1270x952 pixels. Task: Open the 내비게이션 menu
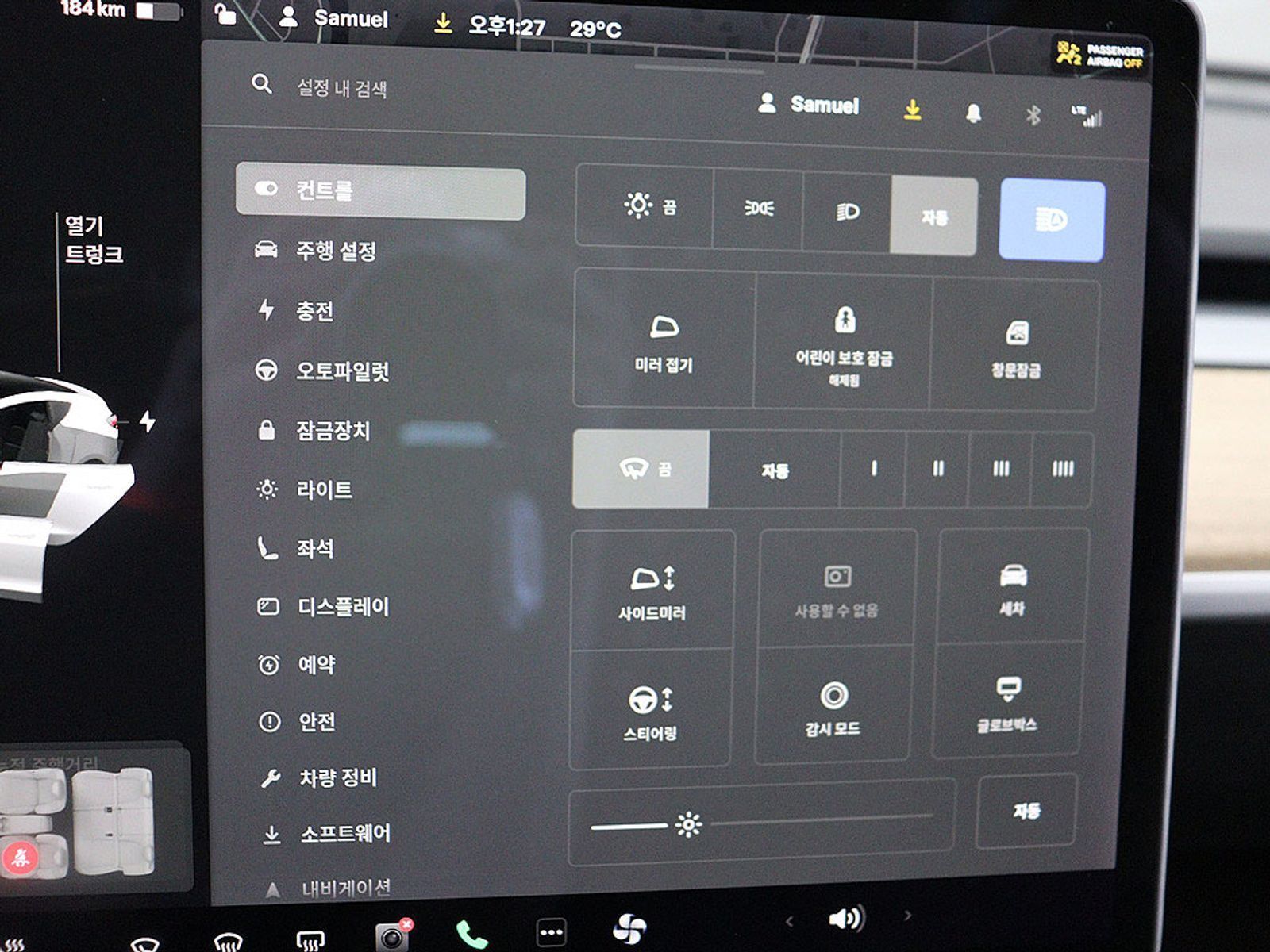[328, 889]
